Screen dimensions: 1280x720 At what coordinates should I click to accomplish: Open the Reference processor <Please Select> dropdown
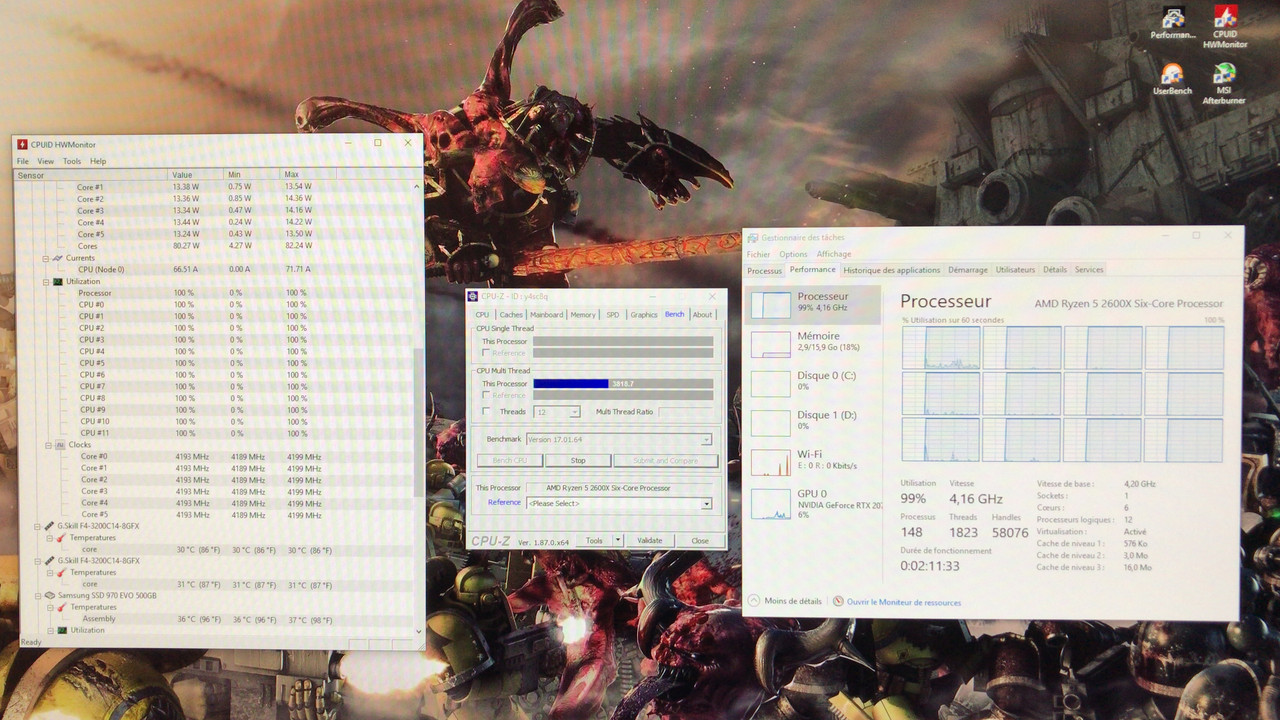705,503
